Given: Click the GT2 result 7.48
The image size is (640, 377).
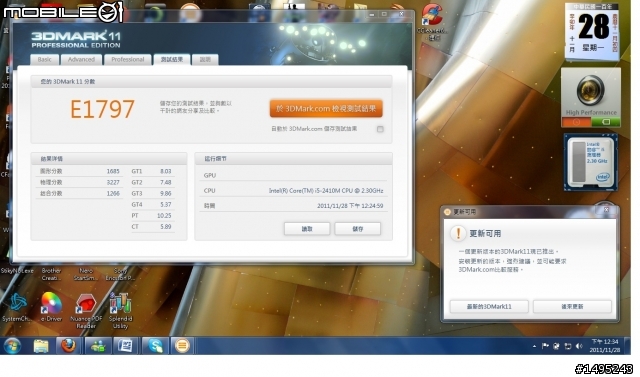Looking at the screenshot, I should (166, 182).
